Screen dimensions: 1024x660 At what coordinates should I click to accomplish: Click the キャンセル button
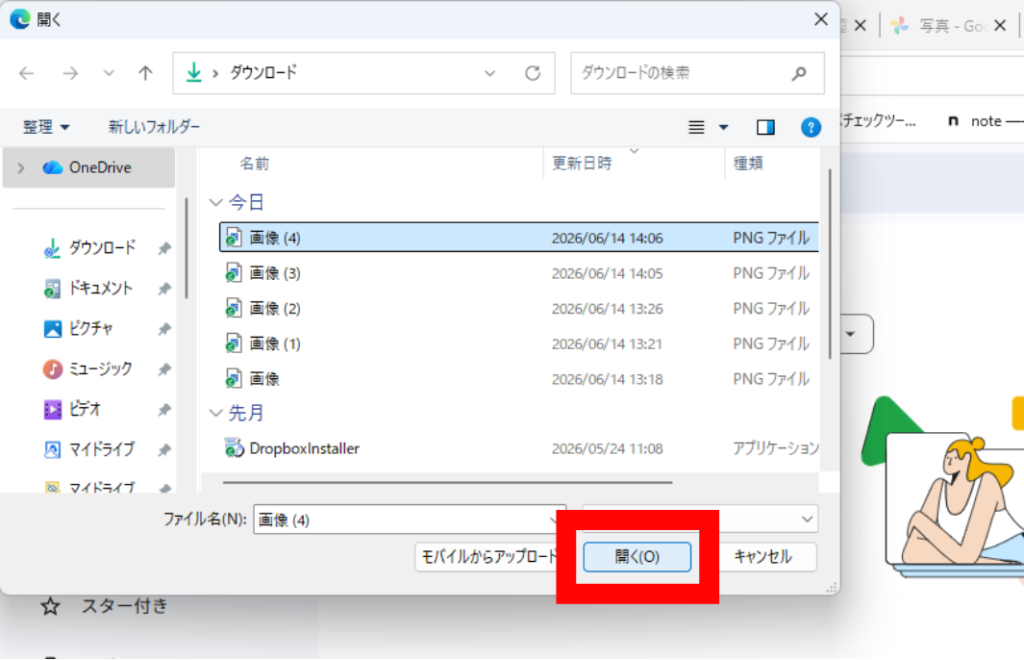tap(762, 557)
